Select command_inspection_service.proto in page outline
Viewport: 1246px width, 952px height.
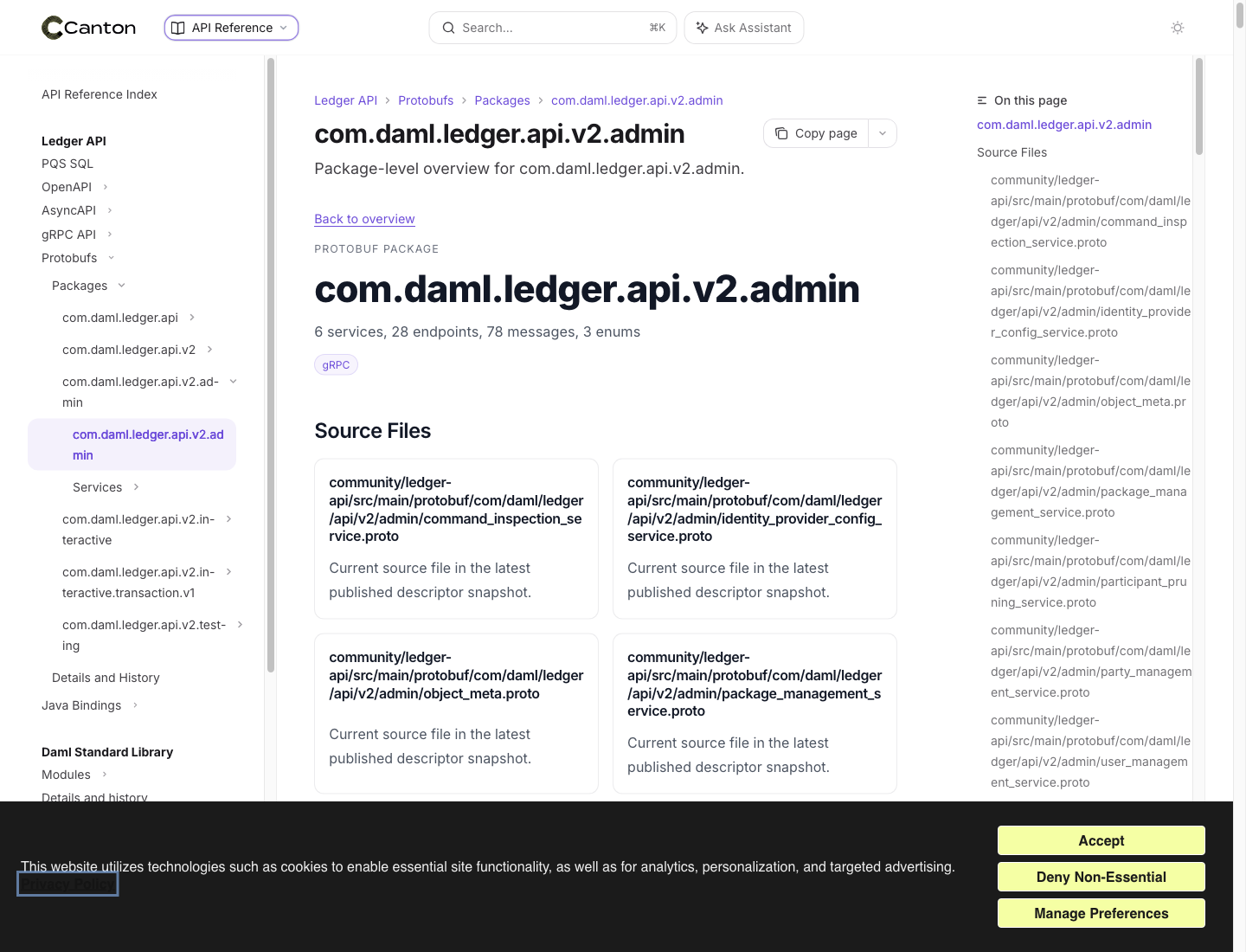pyautogui.click(x=1090, y=211)
